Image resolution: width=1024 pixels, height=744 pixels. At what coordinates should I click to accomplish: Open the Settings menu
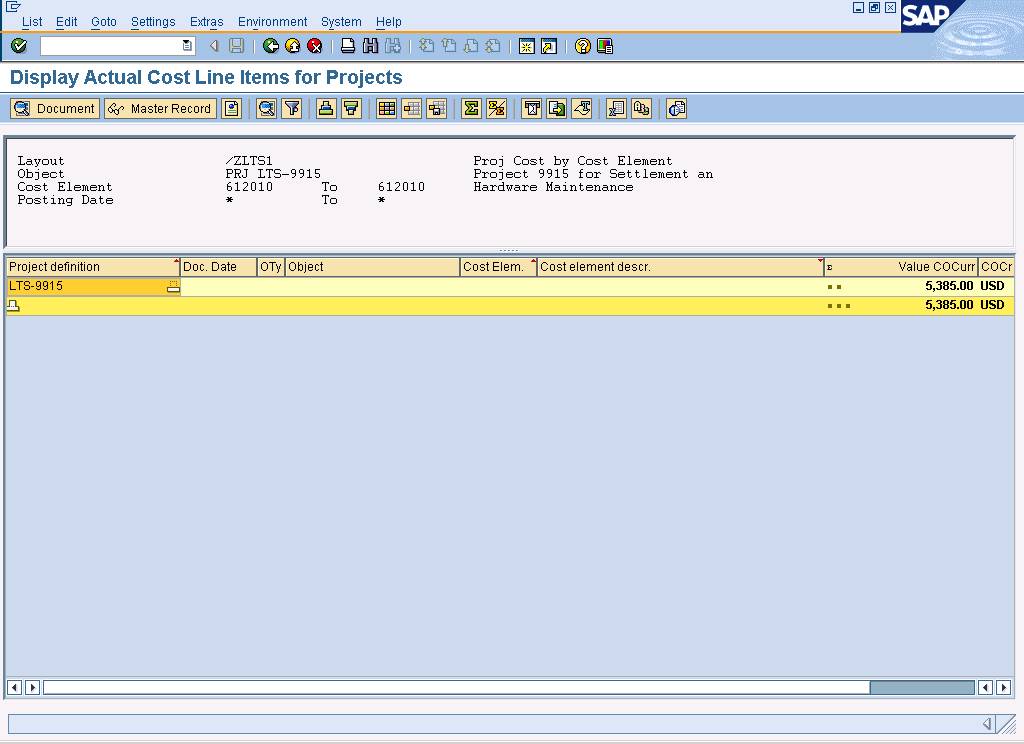(153, 22)
